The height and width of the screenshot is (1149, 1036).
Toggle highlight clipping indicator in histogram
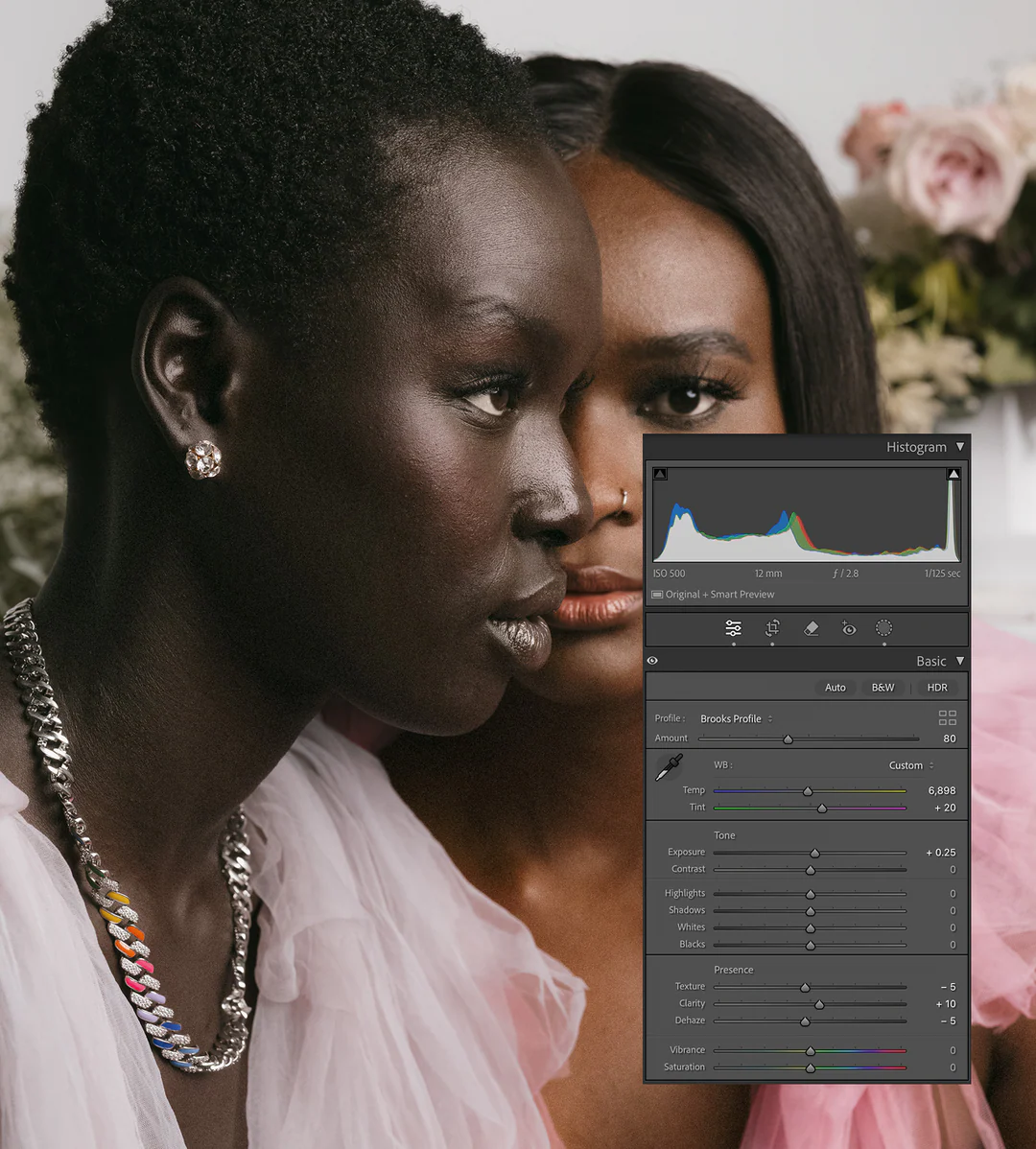tap(953, 474)
